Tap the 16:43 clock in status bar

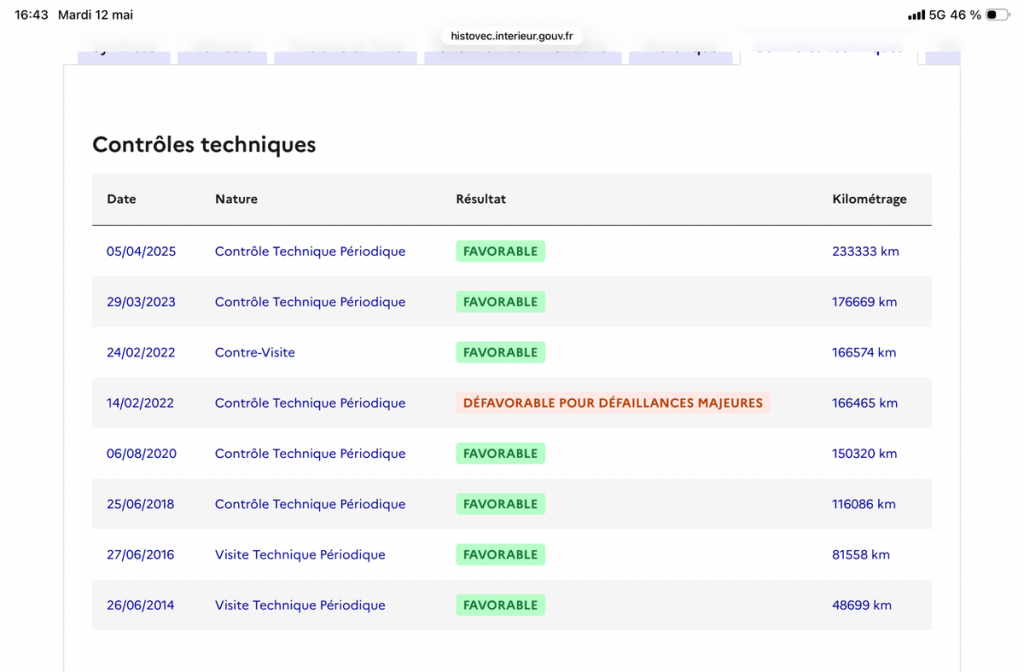[x=31, y=15]
